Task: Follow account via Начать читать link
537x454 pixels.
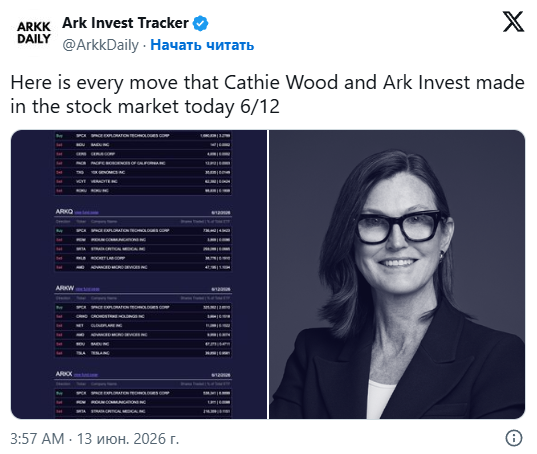Action: [x=202, y=45]
